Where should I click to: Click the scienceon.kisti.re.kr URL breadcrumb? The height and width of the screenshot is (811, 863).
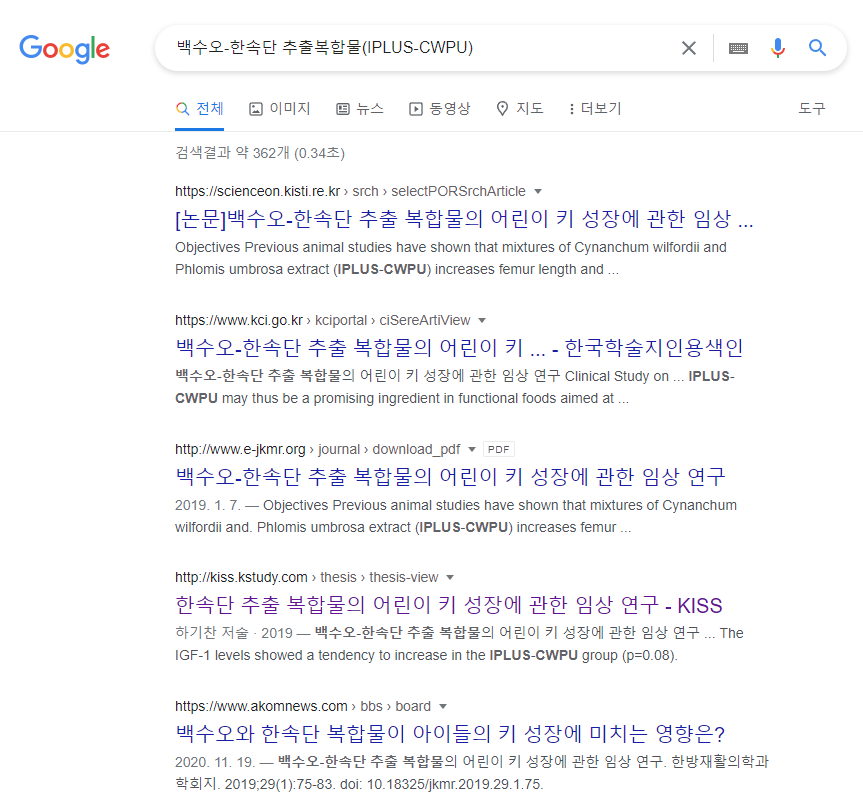(x=350, y=191)
